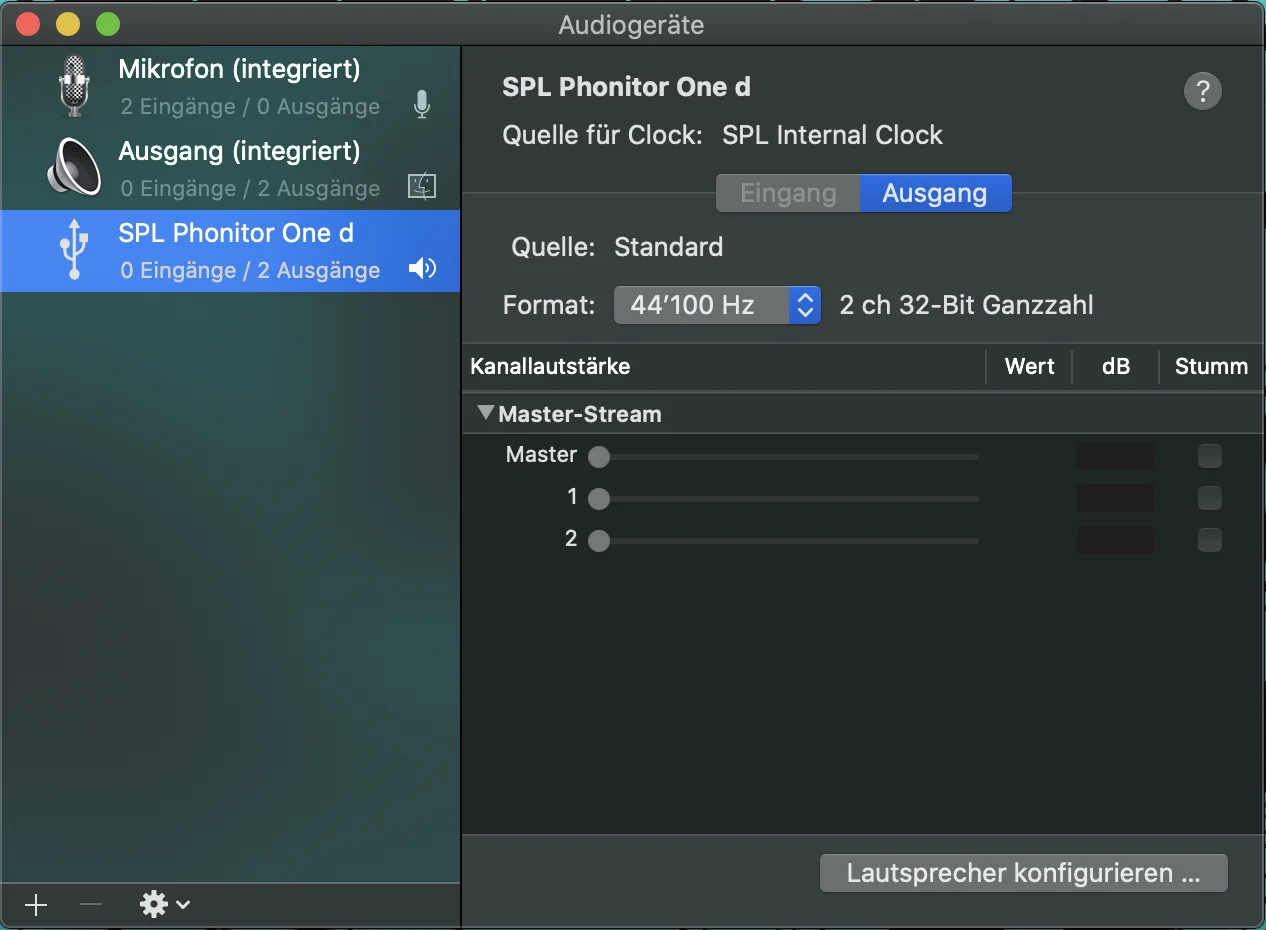Select Ausgang (integriert) in device list
The width and height of the screenshot is (1266, 930).
pos(230,169)
